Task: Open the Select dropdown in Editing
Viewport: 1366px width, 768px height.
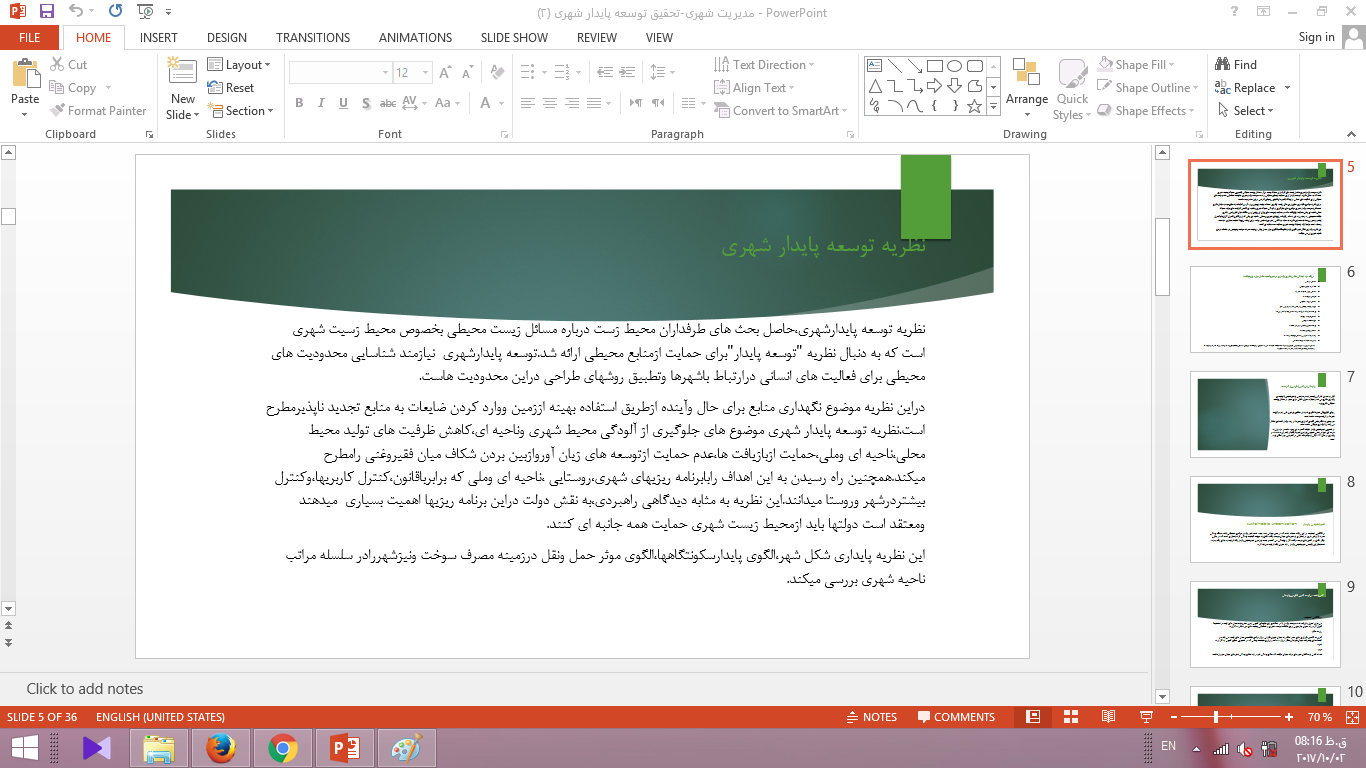Action: coord(1245,111)
